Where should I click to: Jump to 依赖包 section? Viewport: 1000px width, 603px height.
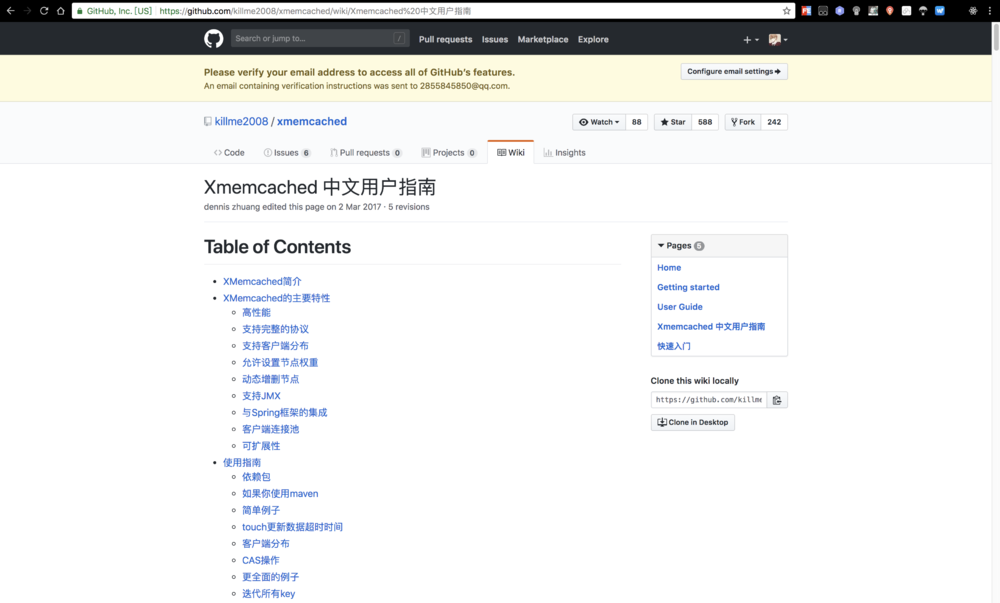256,477
